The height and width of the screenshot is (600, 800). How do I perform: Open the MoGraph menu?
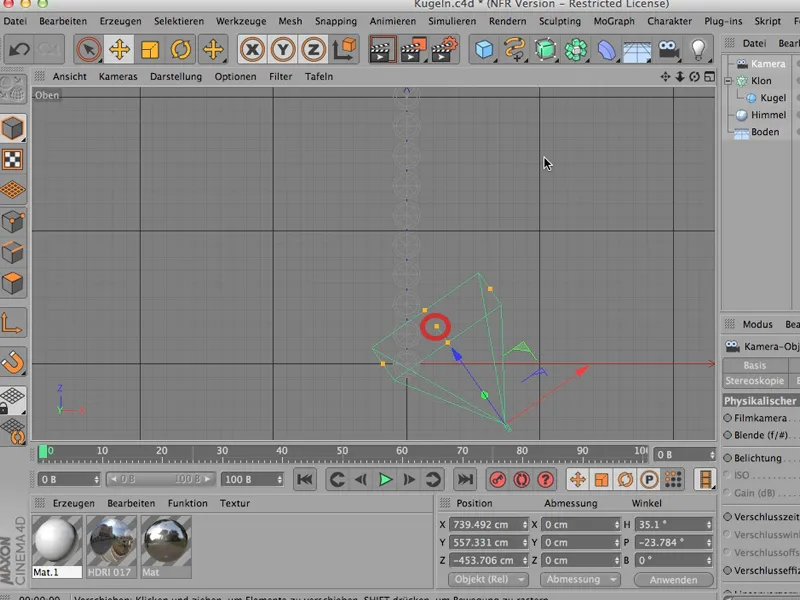[x=614, y=21]
